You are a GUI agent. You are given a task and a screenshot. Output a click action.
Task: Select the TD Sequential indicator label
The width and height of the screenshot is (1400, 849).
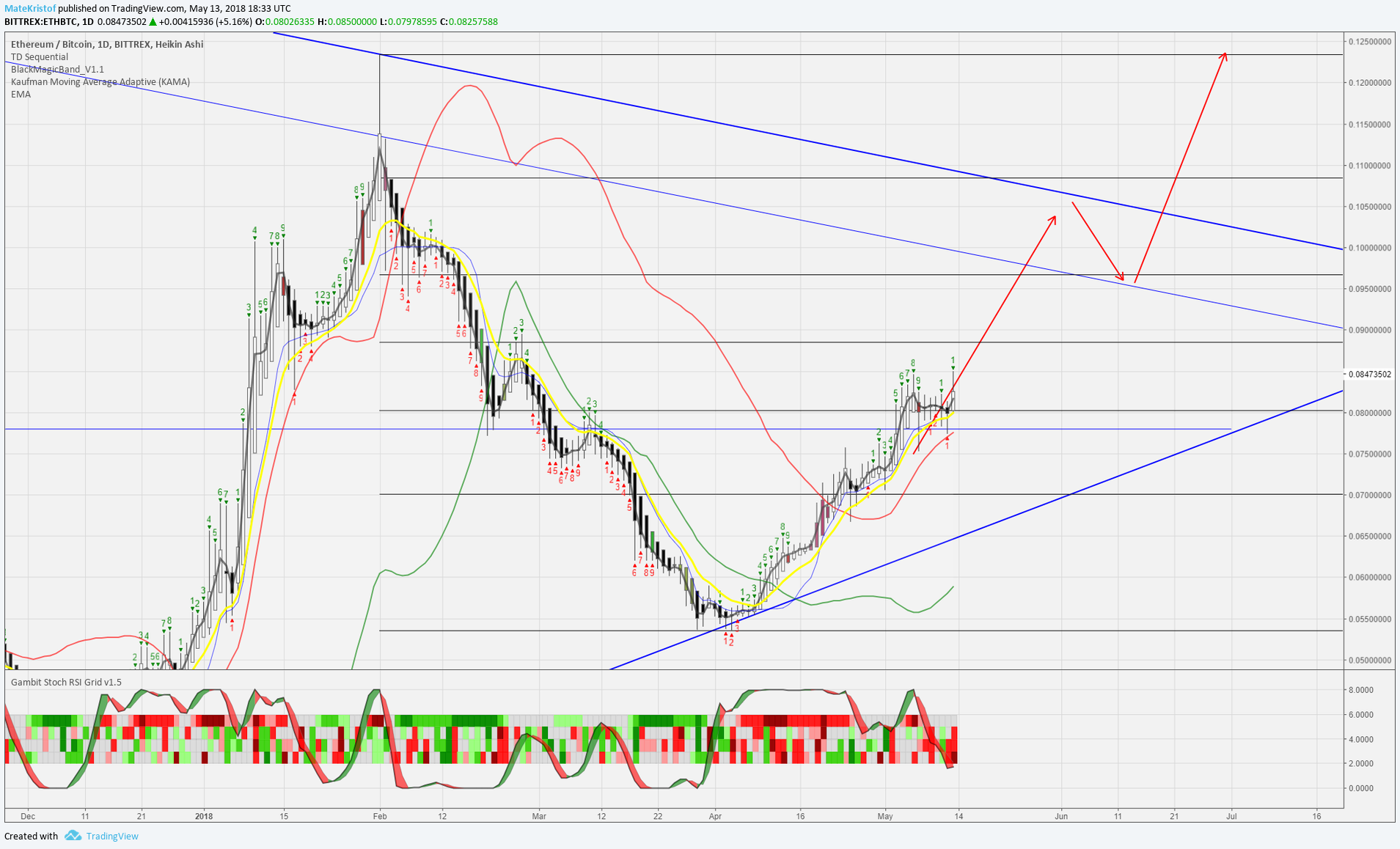pyautogui.click(x=40, y=56)
